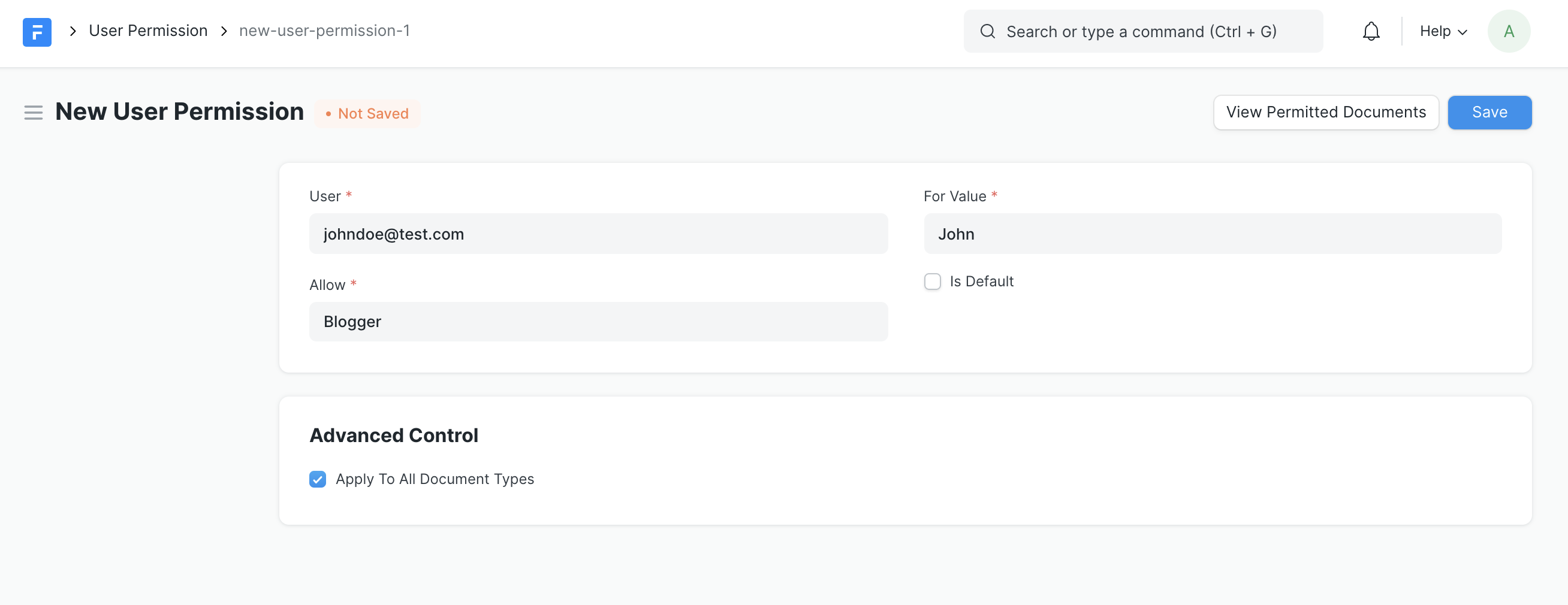Click the search magnifying glass icon
The image size is (1568, 605).
tap(987, 31)
